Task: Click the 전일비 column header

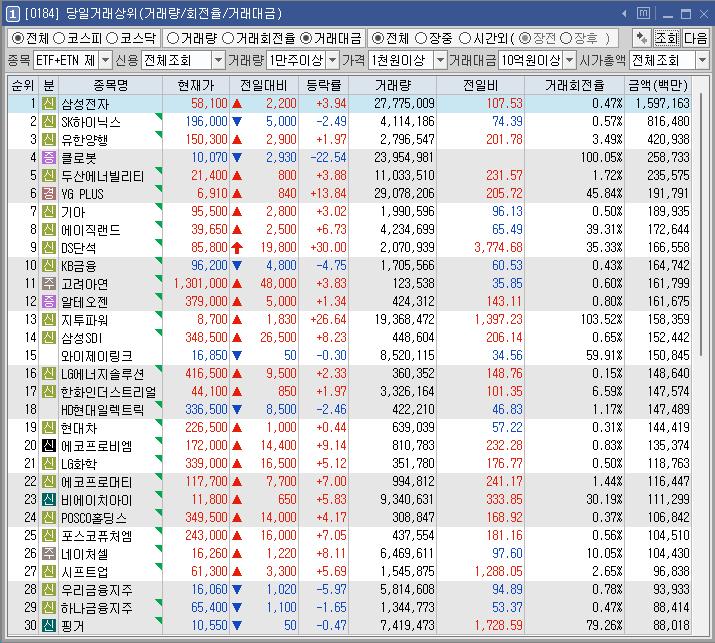Action: 480,85
